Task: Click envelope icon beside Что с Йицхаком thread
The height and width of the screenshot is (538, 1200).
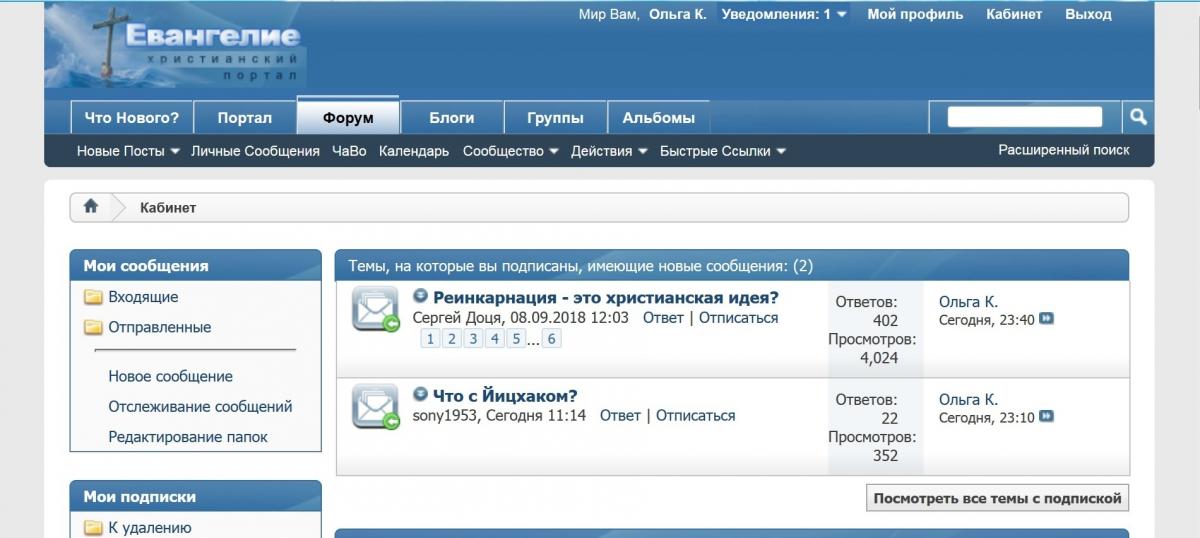Action: click(376, 407)
